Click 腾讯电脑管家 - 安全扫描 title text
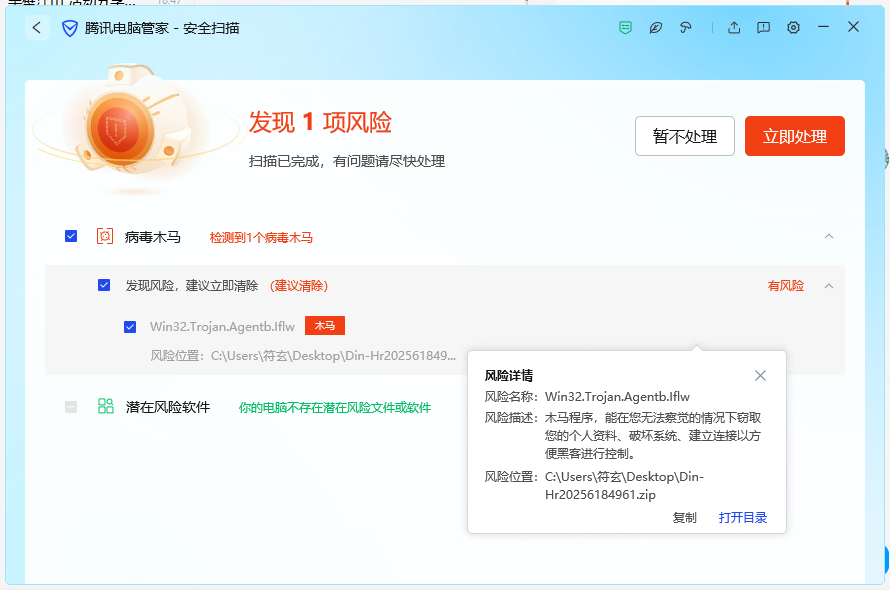Viewport: 890px width, 590px height. 162,28
